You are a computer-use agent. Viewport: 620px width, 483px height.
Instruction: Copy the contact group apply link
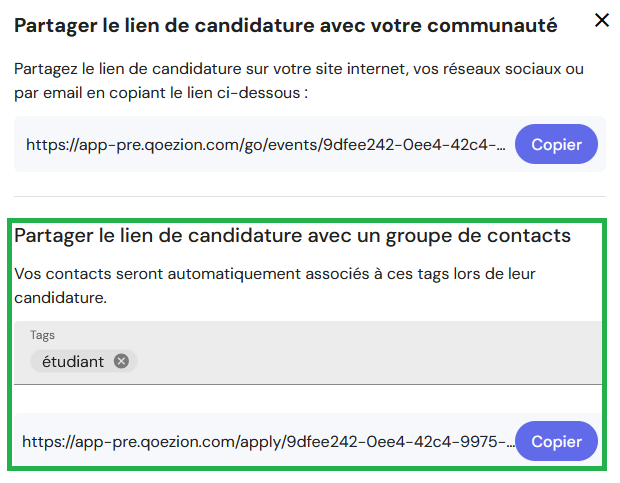coord(556,441)
